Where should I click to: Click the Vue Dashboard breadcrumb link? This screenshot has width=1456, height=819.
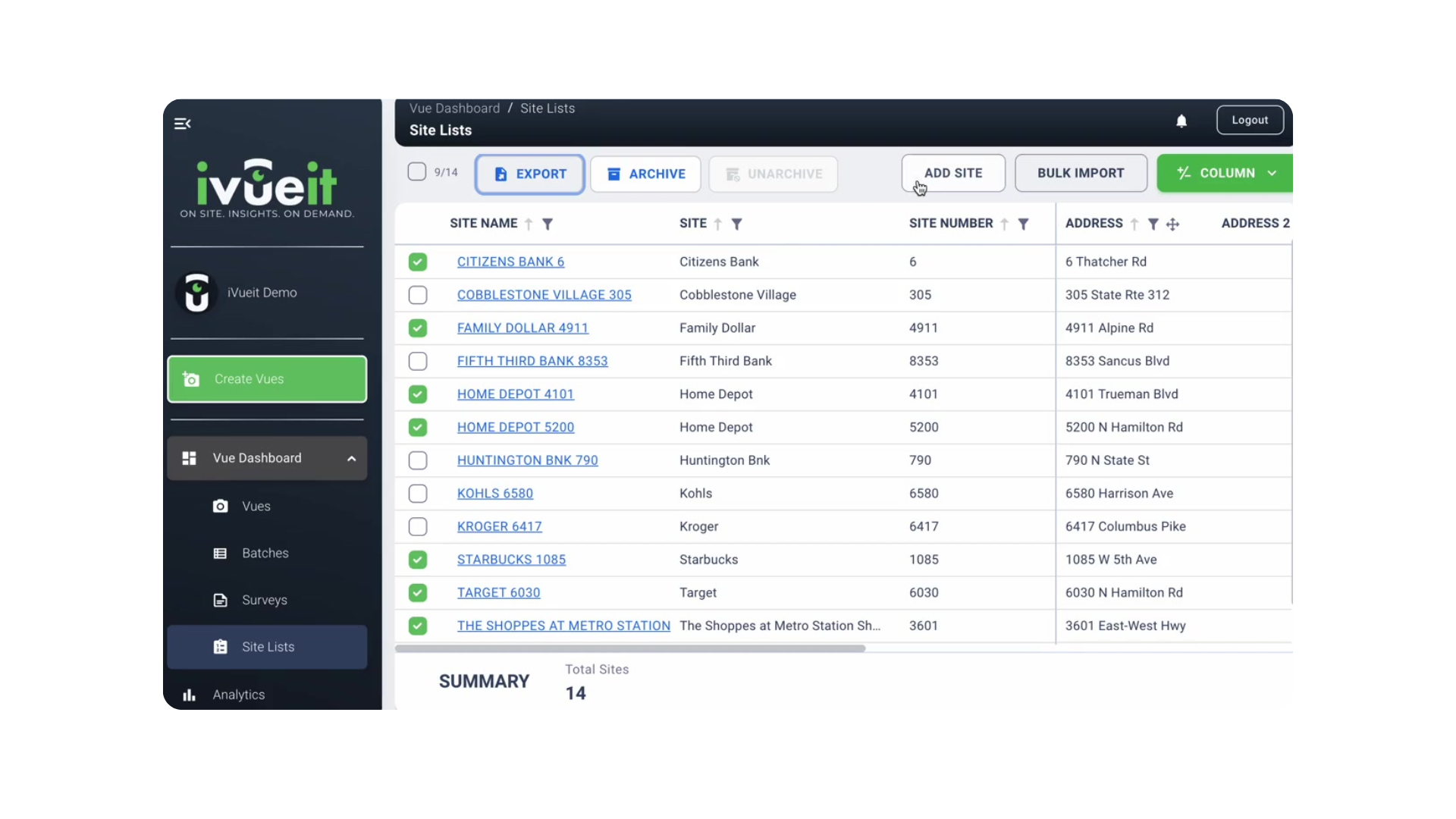(x=454, y=108)
